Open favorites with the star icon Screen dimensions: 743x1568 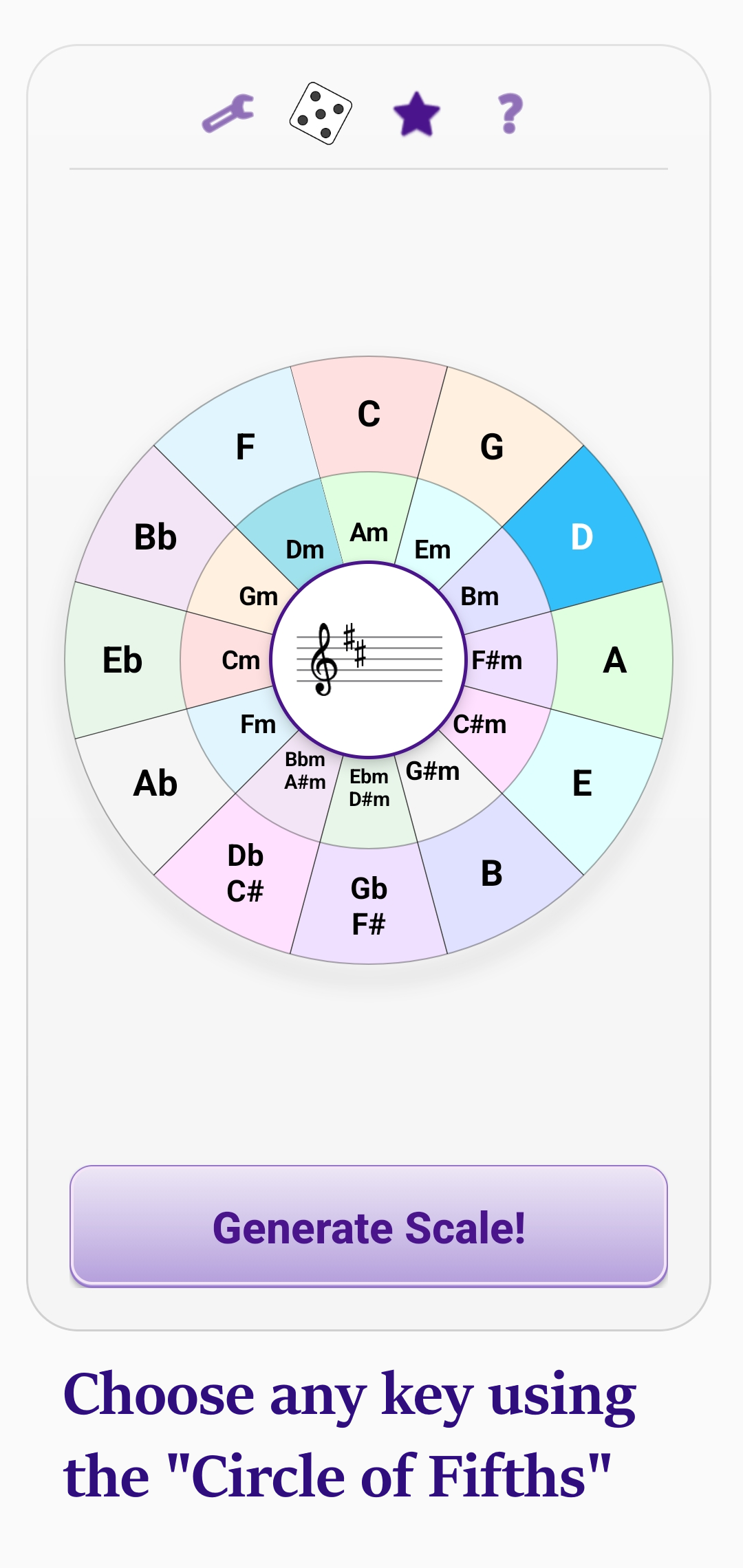pyautogui.click(x=416, y=113)
